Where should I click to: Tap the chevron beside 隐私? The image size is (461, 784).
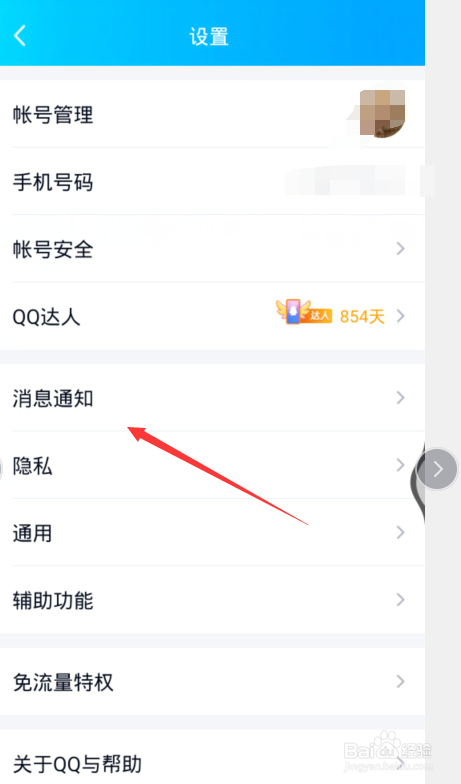point(400,465)
